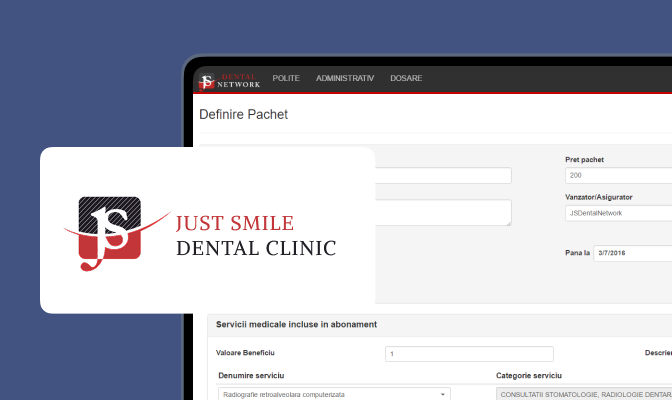Click the Valoare Beneficiu input field

pyautogui.click(x=469, y=354)
